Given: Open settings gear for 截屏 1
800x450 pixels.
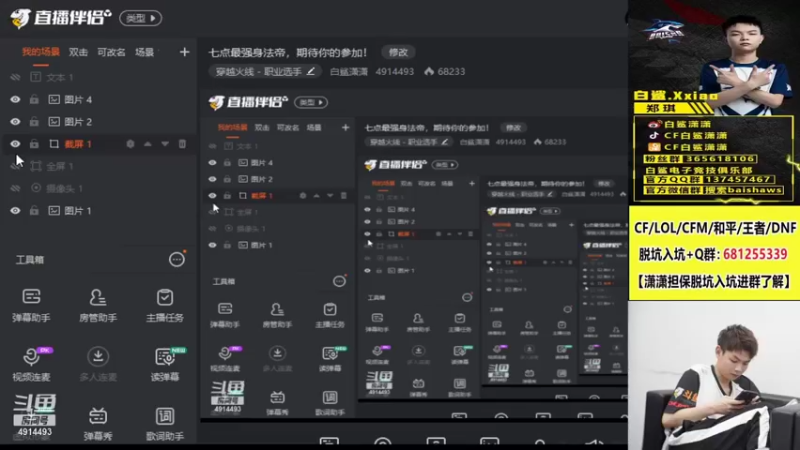Looking at the screenshot, I should click(x=130, y=144).
